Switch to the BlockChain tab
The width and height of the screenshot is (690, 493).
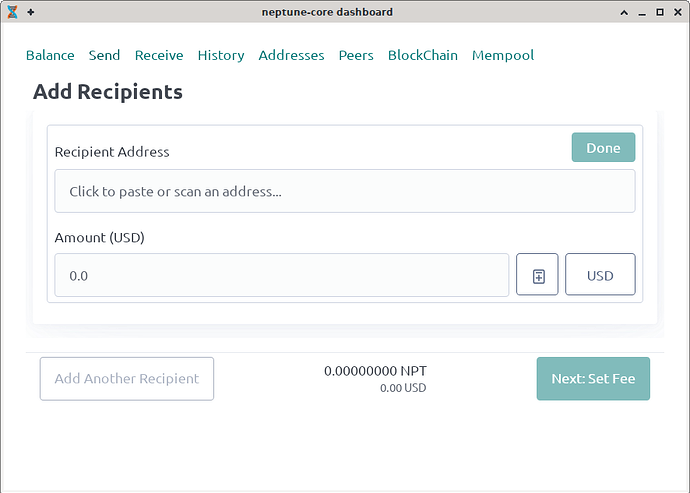tap(422, 56)
